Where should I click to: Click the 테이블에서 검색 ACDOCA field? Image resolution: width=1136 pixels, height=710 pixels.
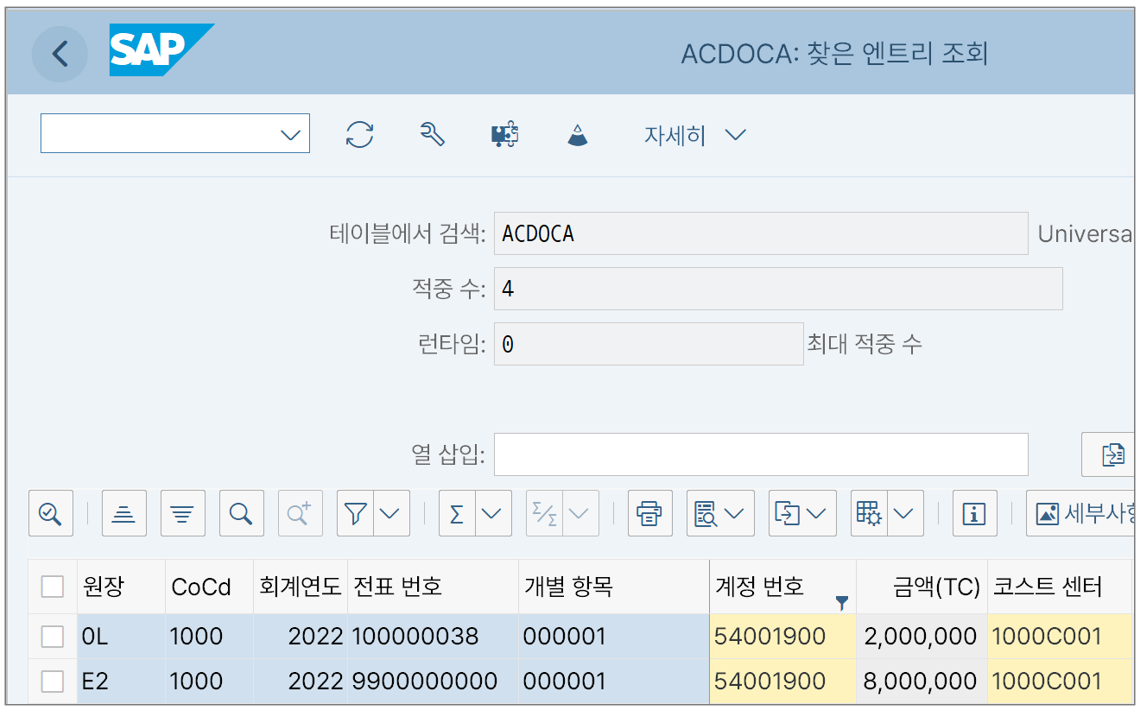click(x=761, y=233)
